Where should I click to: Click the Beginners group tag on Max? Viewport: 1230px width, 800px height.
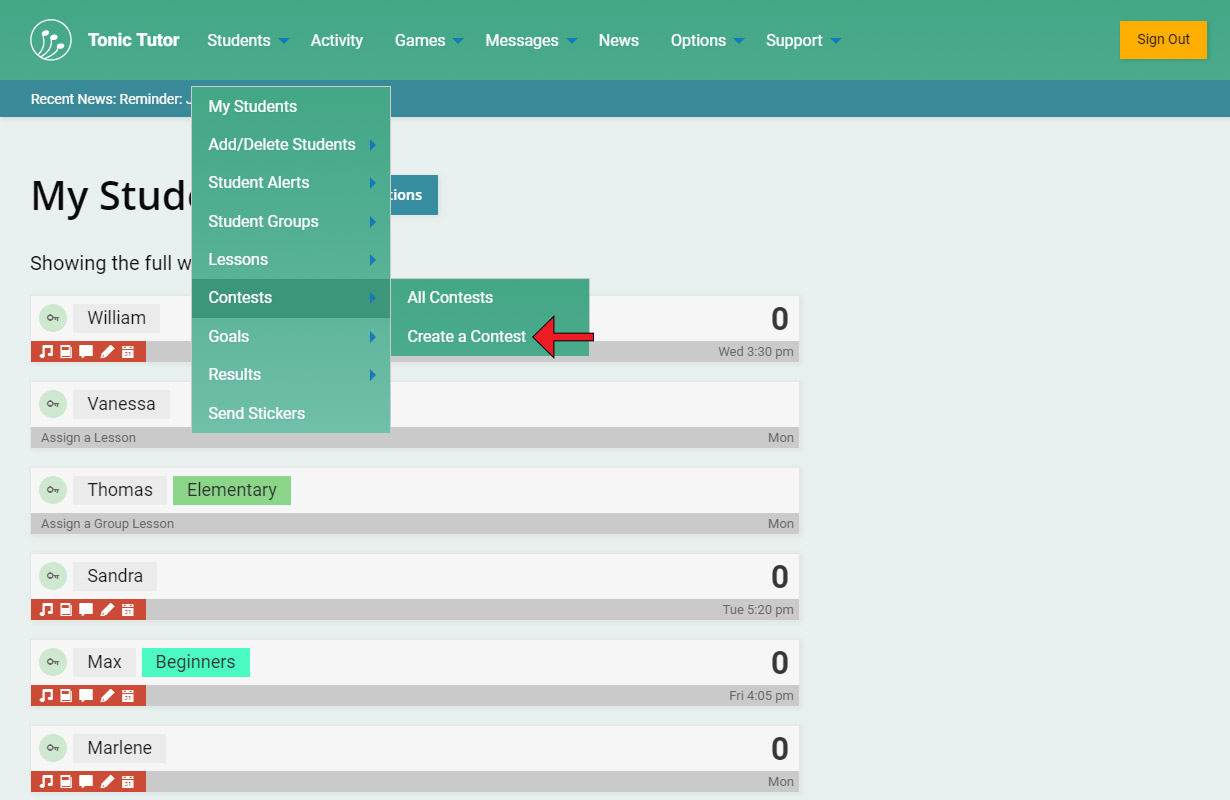[x=195, y=662]
